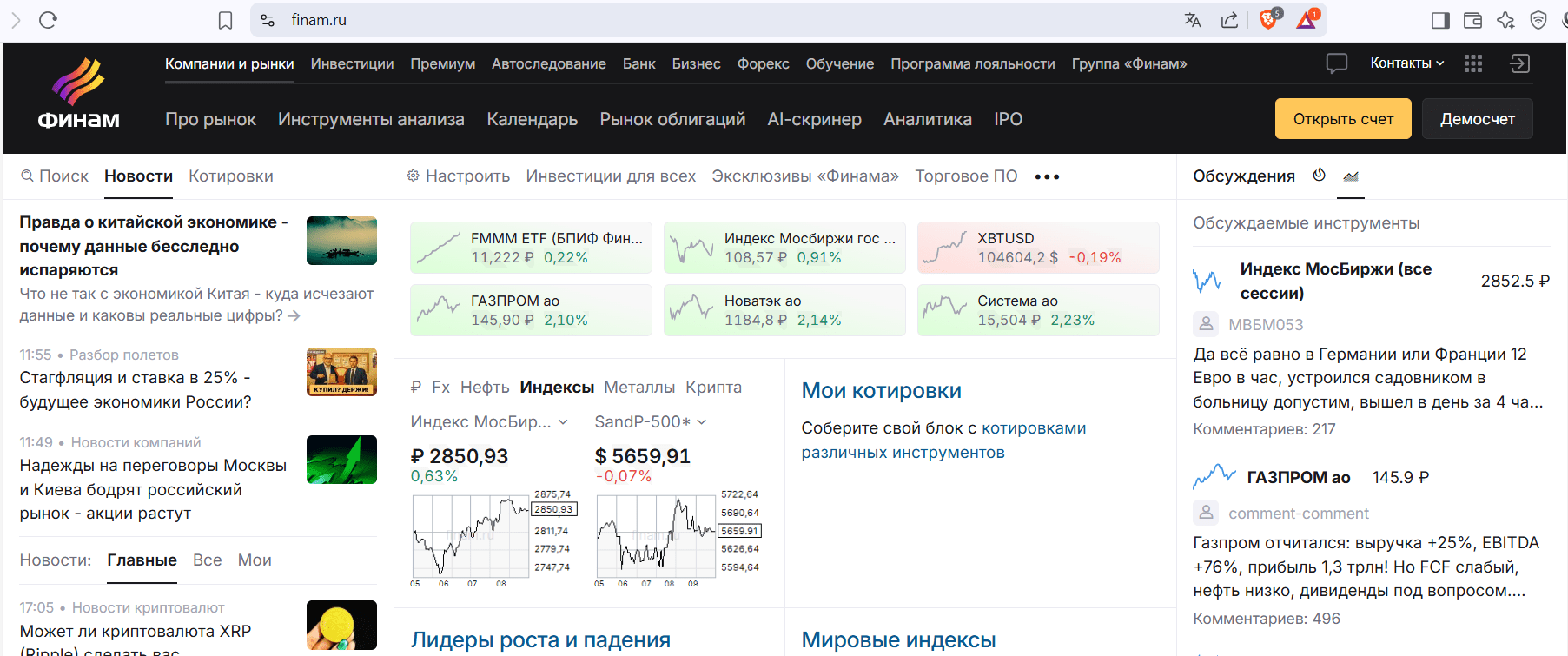Expand the Контакты dropdown
The image size is (1568, 656).
(1407, 63)
